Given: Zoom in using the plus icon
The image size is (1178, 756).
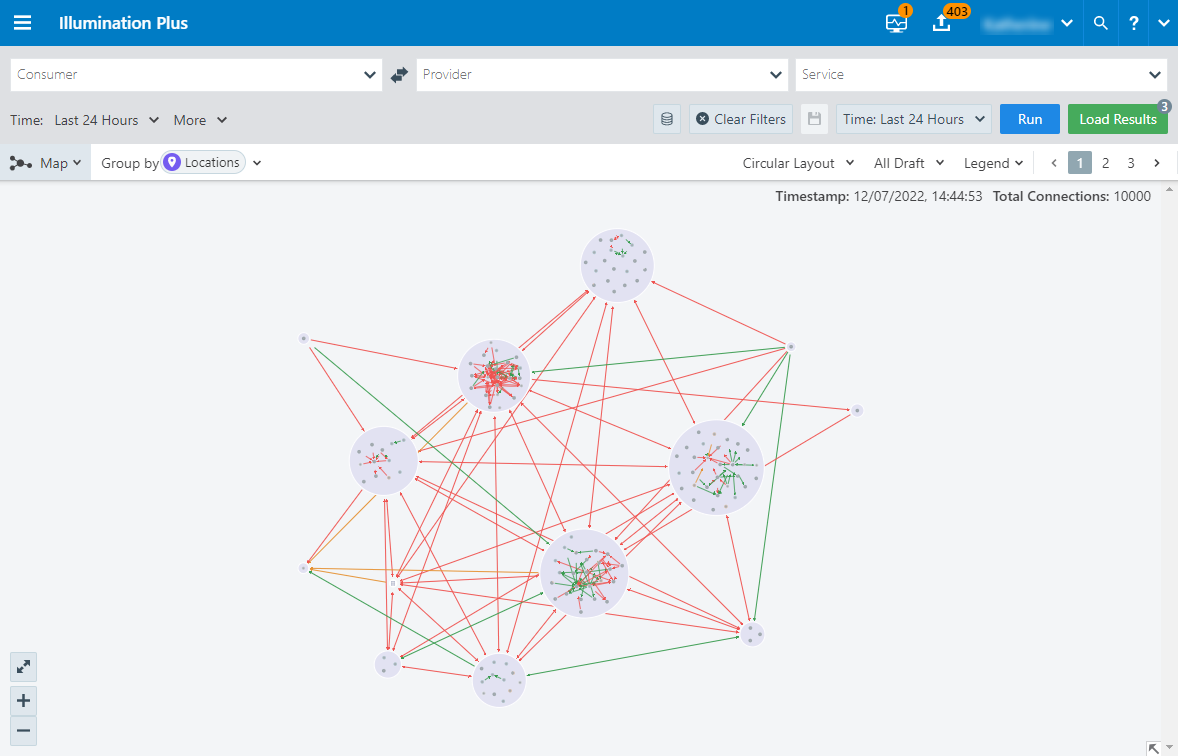Looking at the screenshot, I should (x=23, y=701).
